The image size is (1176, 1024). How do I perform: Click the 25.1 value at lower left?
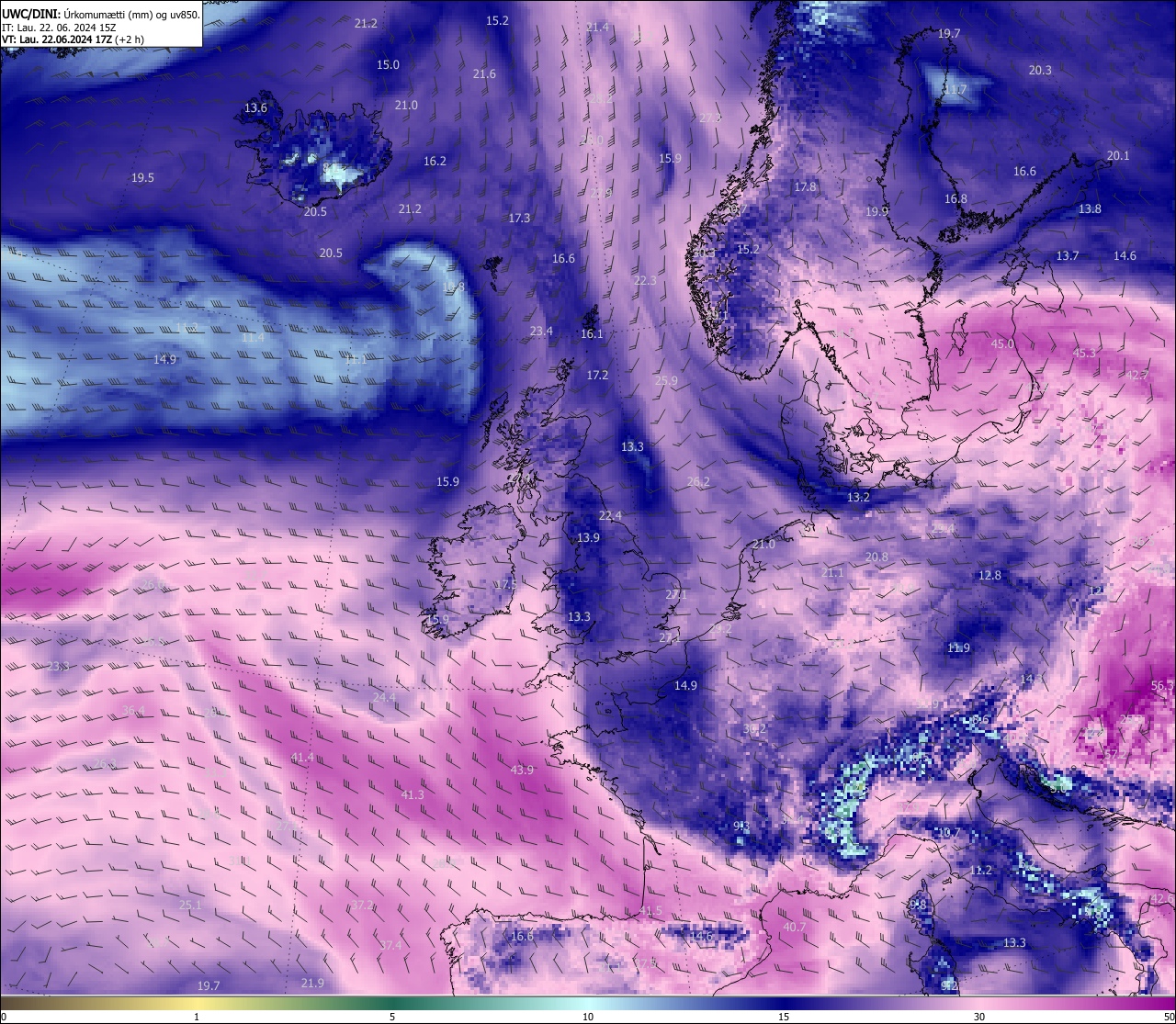(189, 906)
